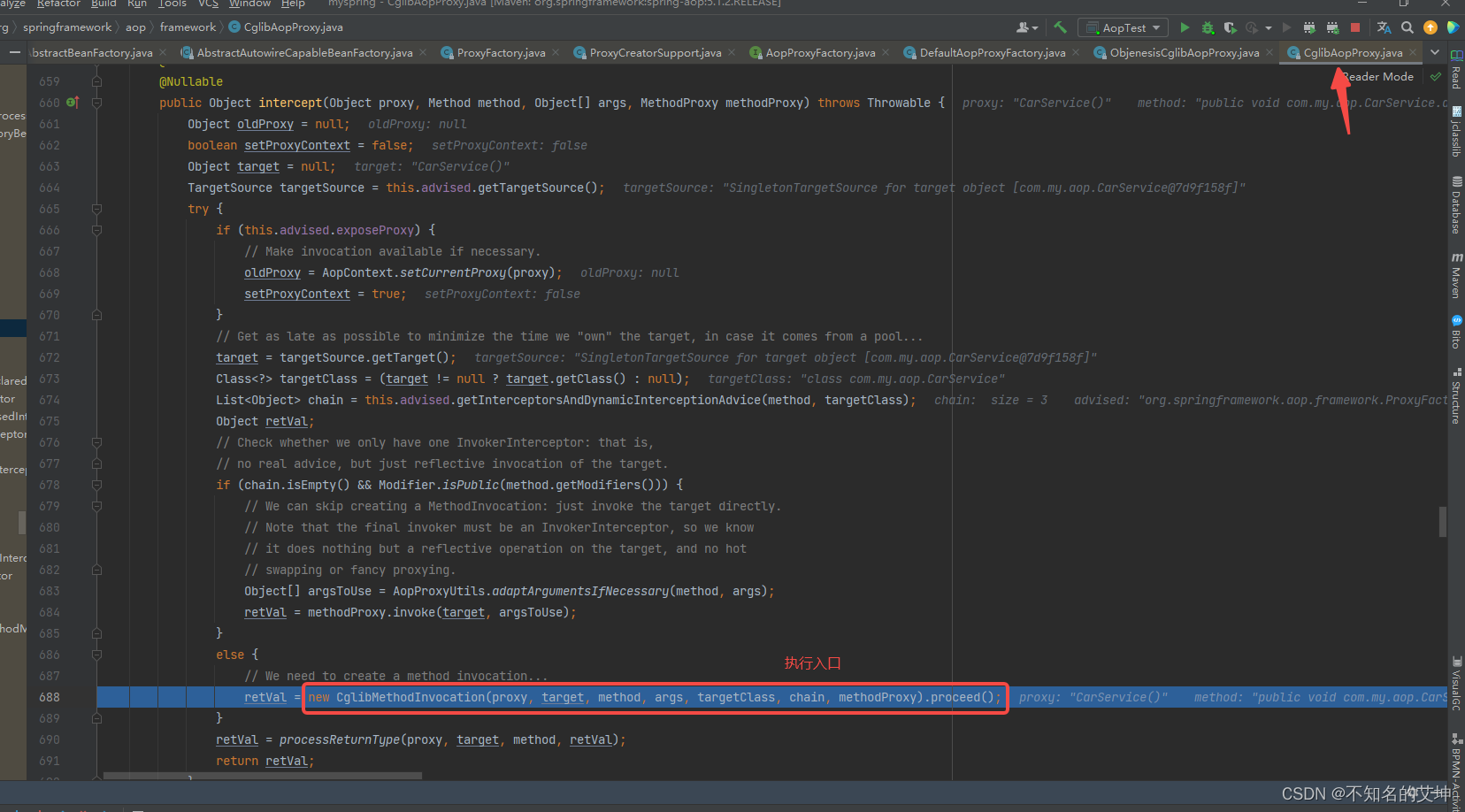
Task: Collapse fold marker at line 678
Action: (96, 485)
